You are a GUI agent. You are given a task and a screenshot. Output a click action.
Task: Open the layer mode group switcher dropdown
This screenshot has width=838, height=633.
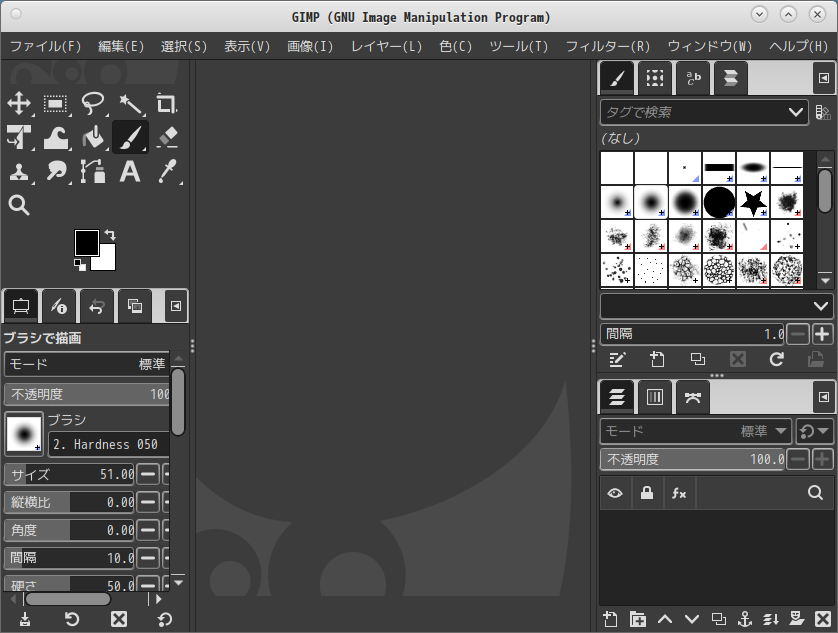click(814, 431)
